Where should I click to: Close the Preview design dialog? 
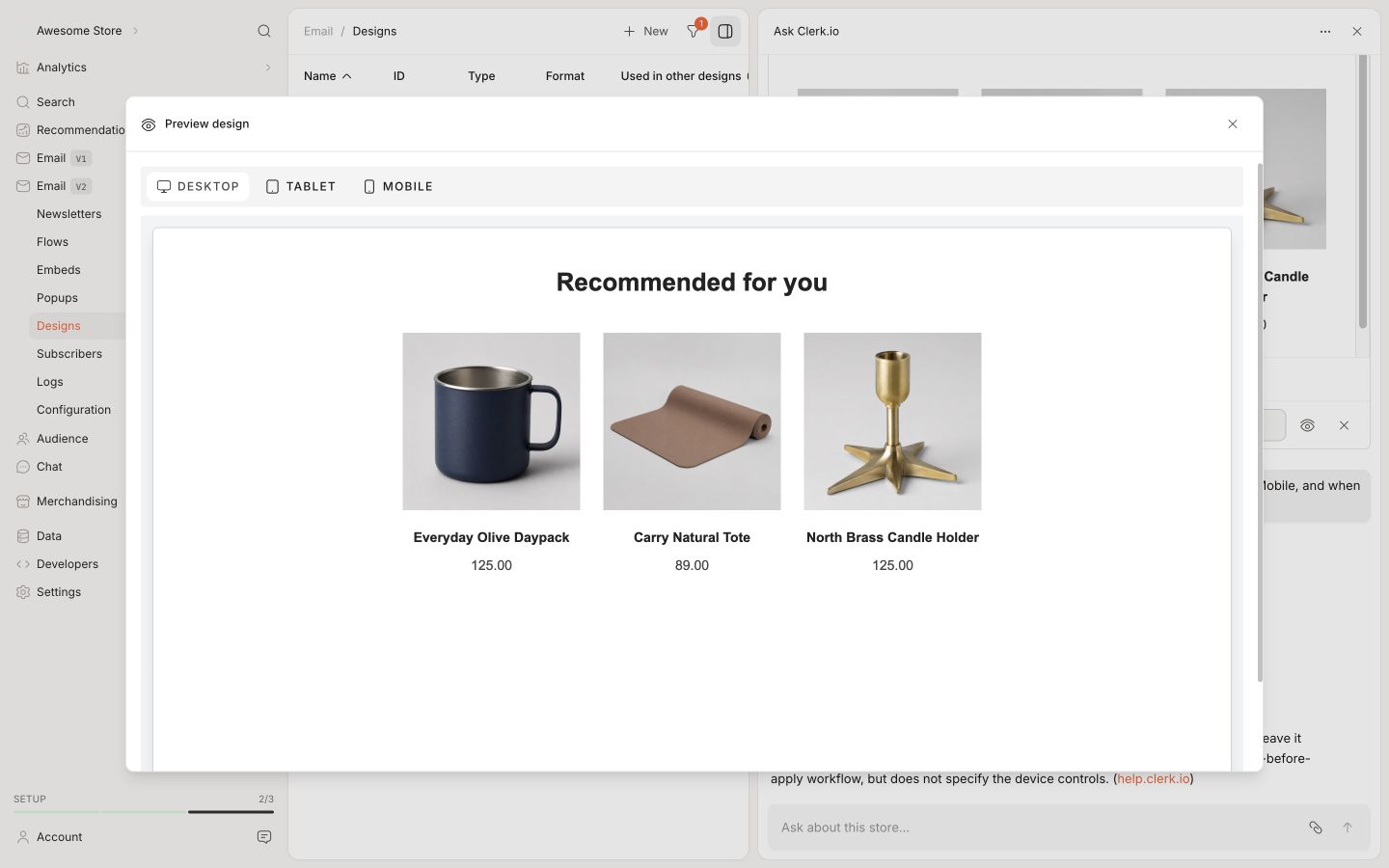click(1233, 123)
